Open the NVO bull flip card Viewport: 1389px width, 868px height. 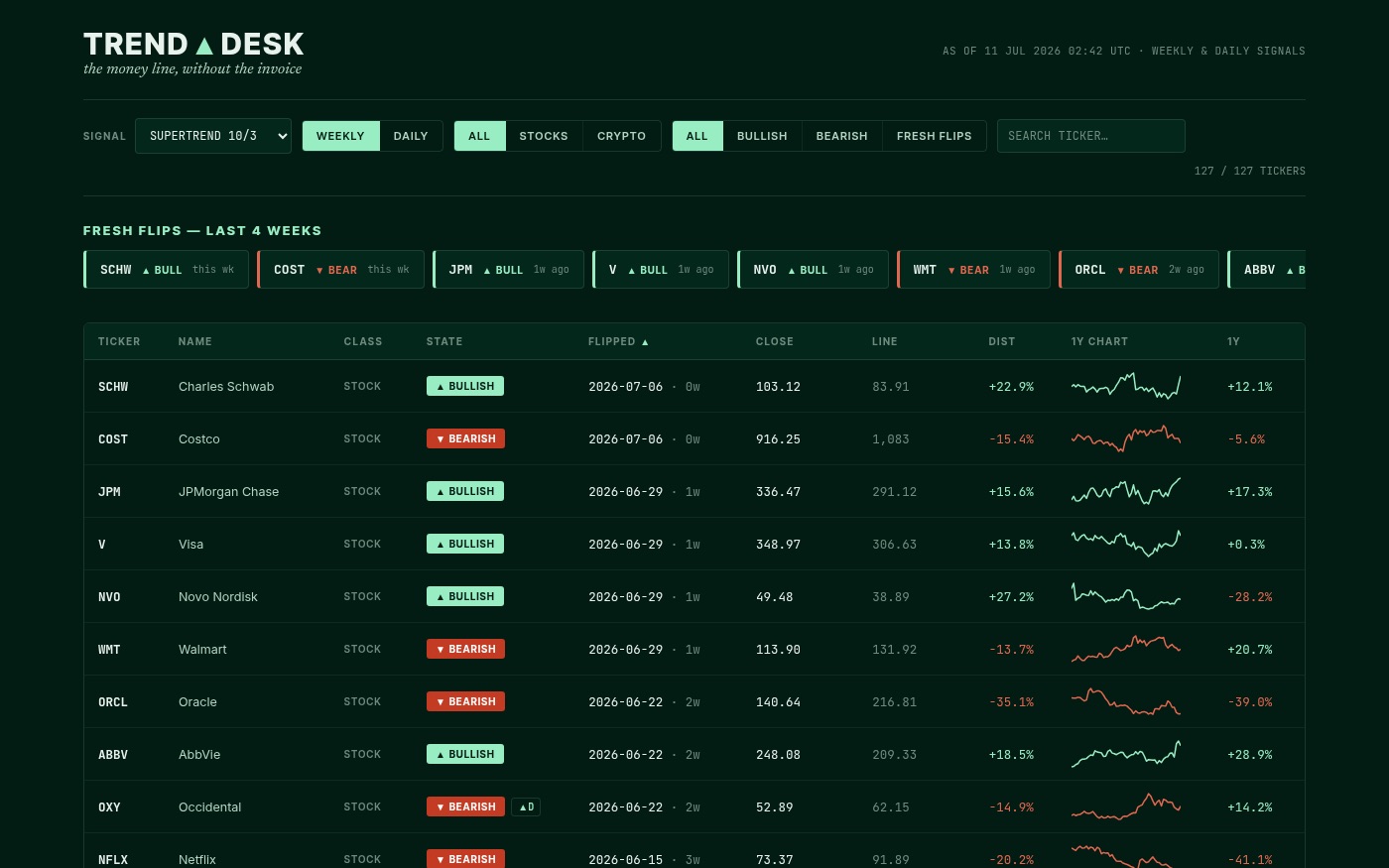coord(814,270)
